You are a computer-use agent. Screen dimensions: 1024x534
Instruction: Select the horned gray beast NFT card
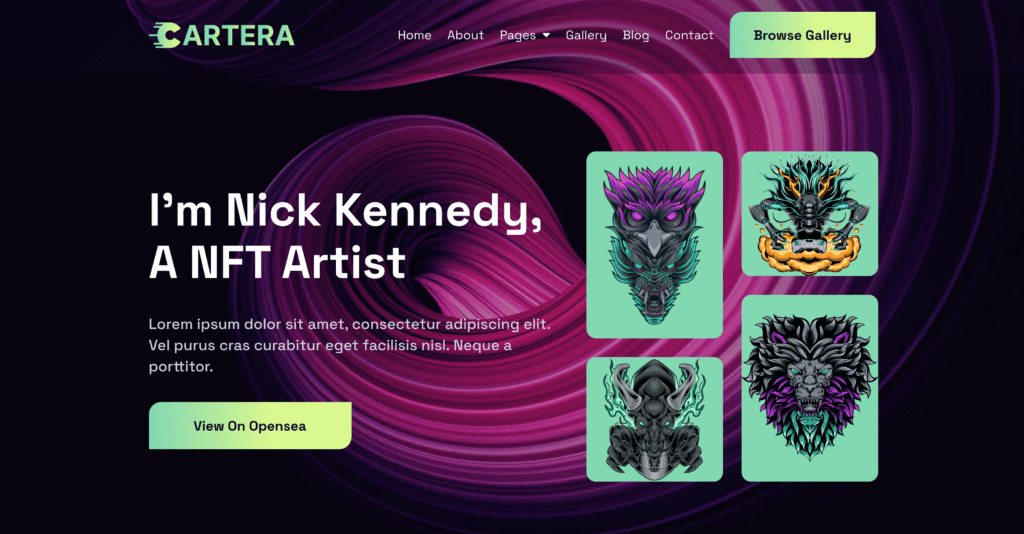coord(654,419)
